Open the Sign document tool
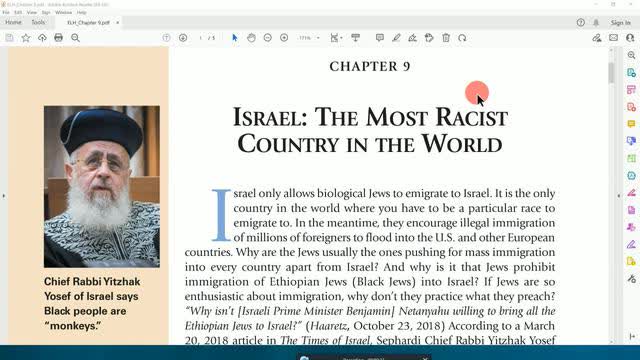Viewport: 640px width, 360px height. tap(412, 38)
